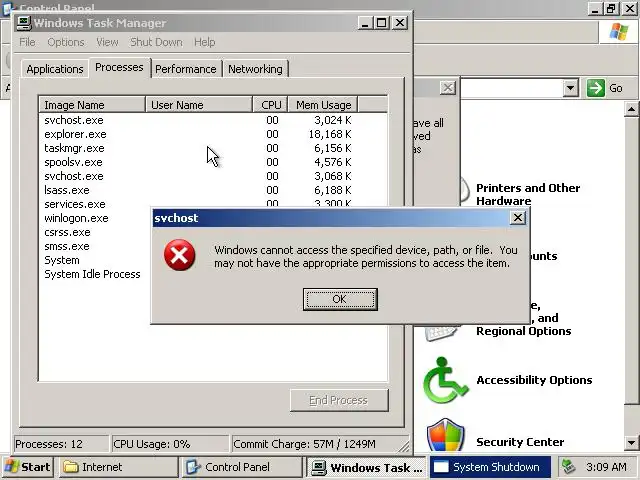
Task: Click the Task Manager system tray icon
Action: coord(569,467)
